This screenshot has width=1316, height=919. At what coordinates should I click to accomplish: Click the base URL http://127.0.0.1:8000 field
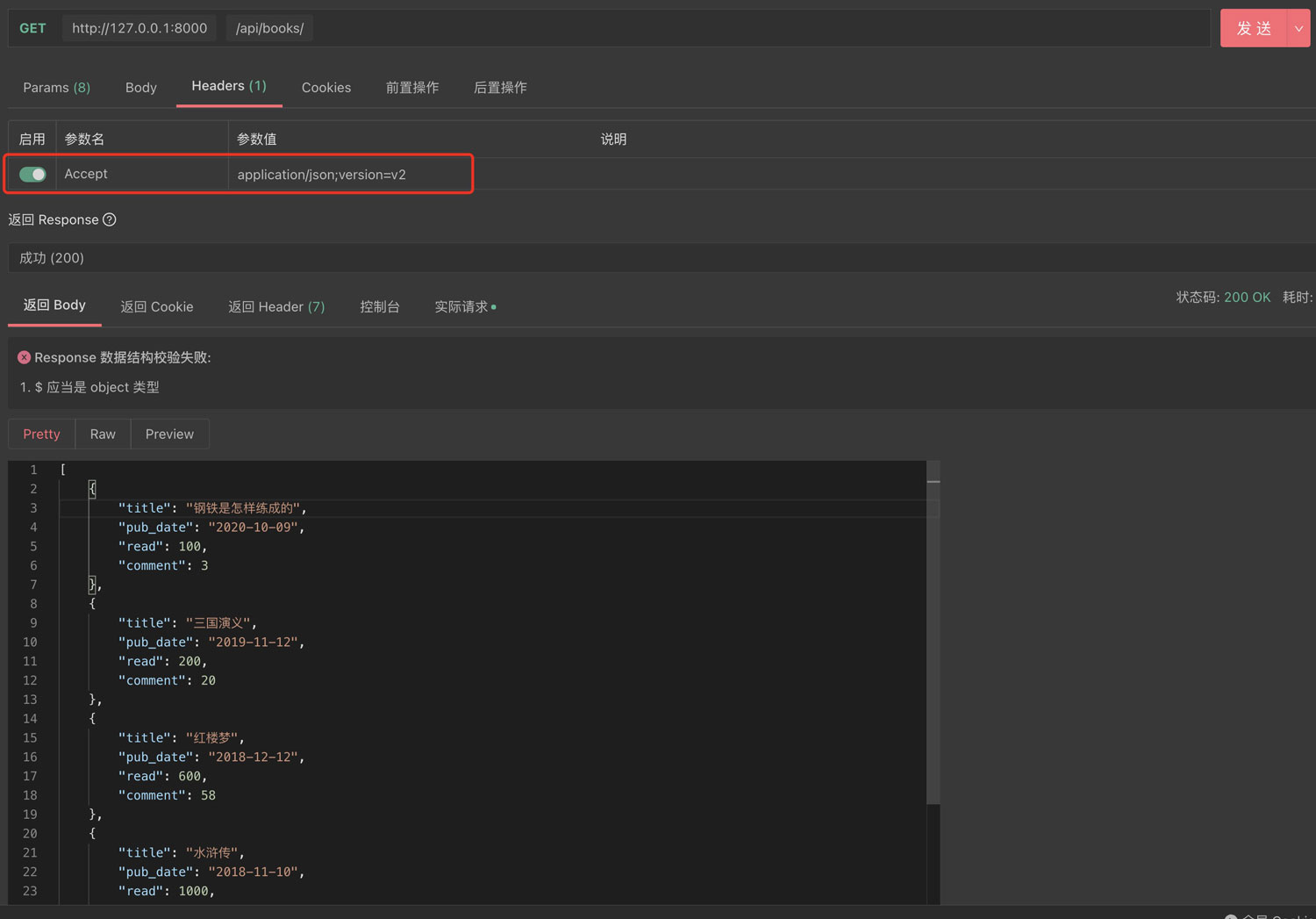[x=139, y=28]
